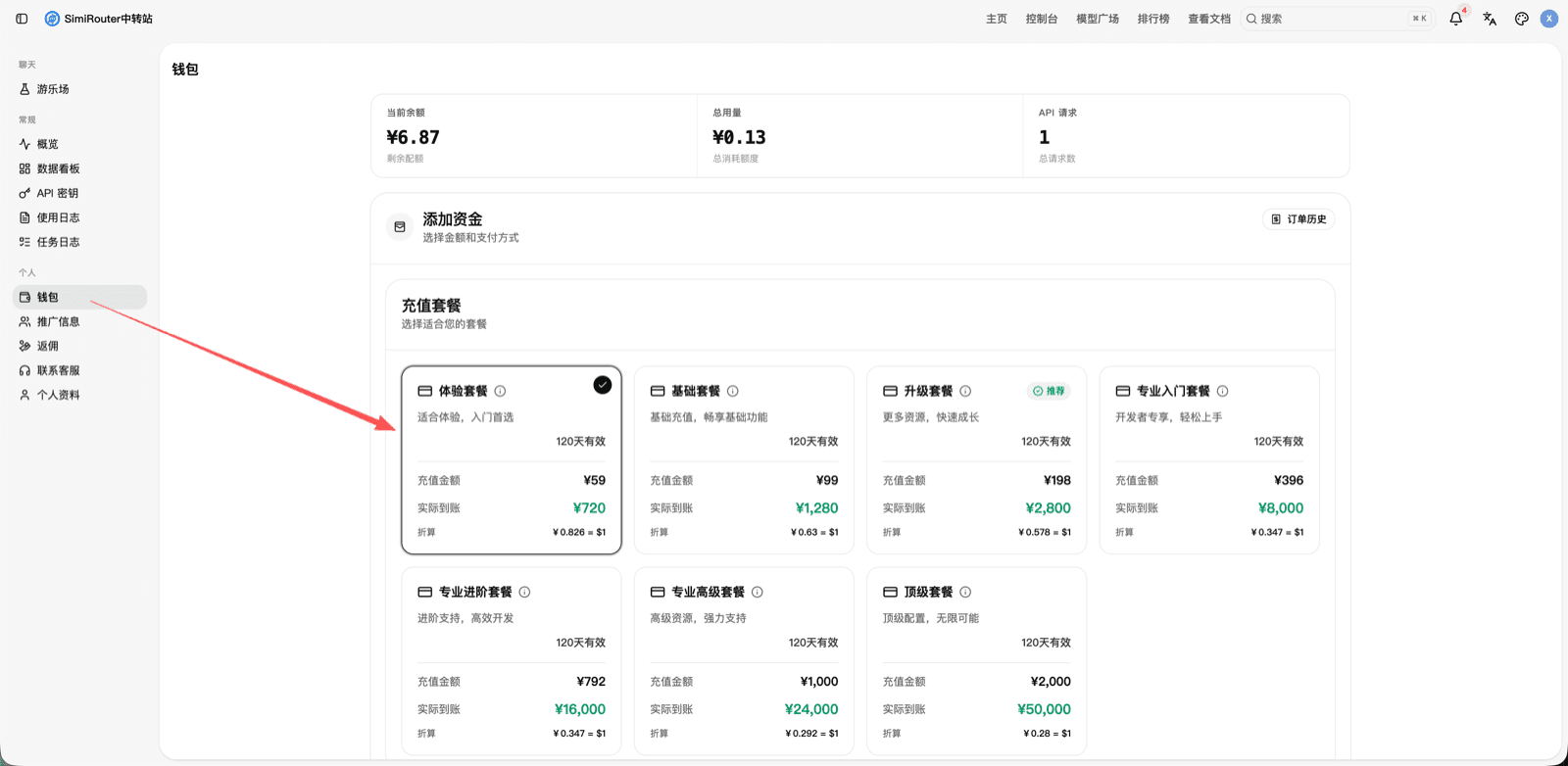Image resolution: width=1568 pixels, height=766 pixels.
Task: Open the language translation switcher
Action: pyautogui.click(x=1490, y=19)
